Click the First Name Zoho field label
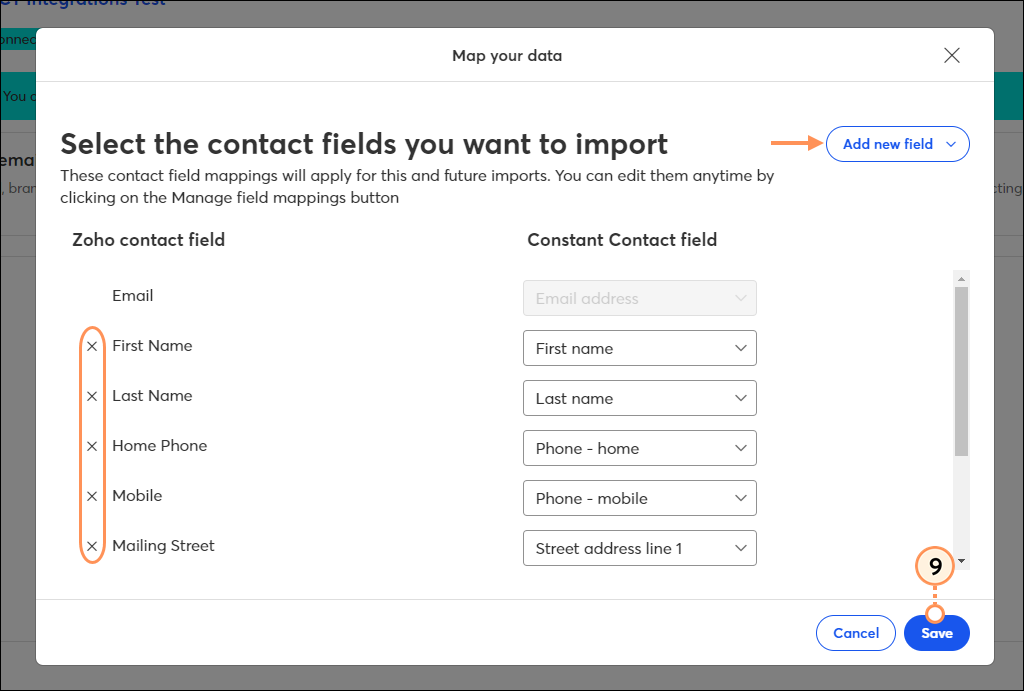 point(152,346)
